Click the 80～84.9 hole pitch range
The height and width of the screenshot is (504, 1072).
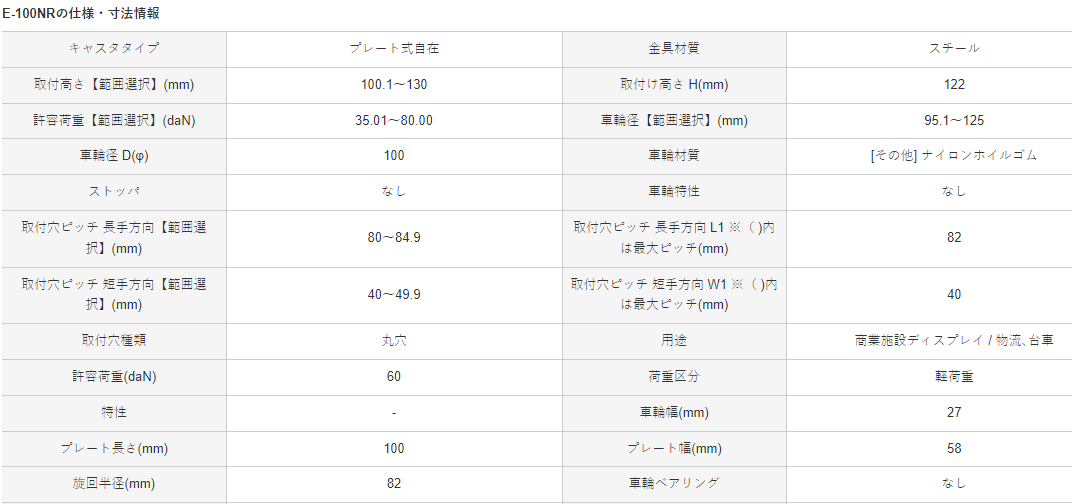coord(394,238)
